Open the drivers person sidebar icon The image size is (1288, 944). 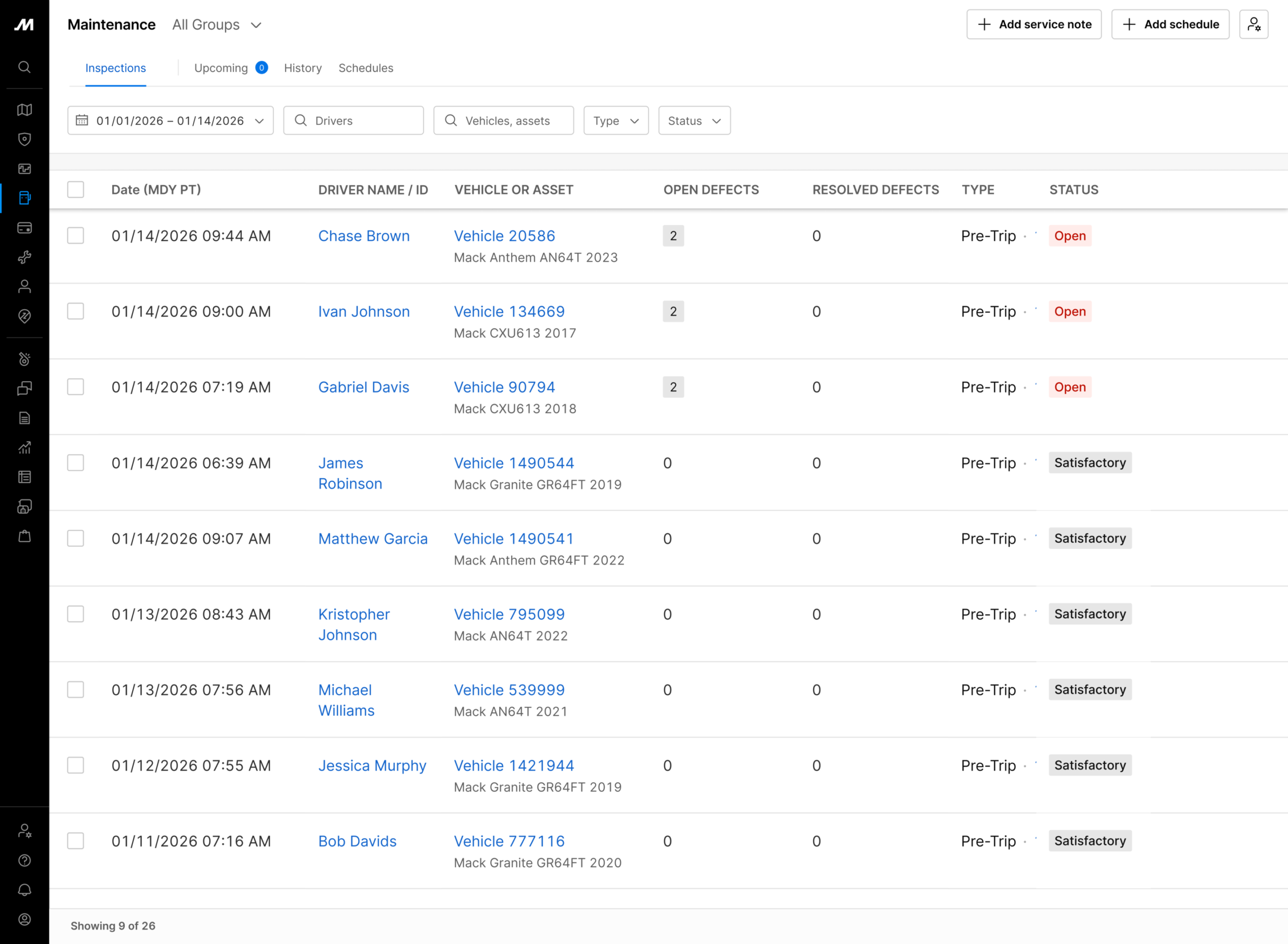24,286
